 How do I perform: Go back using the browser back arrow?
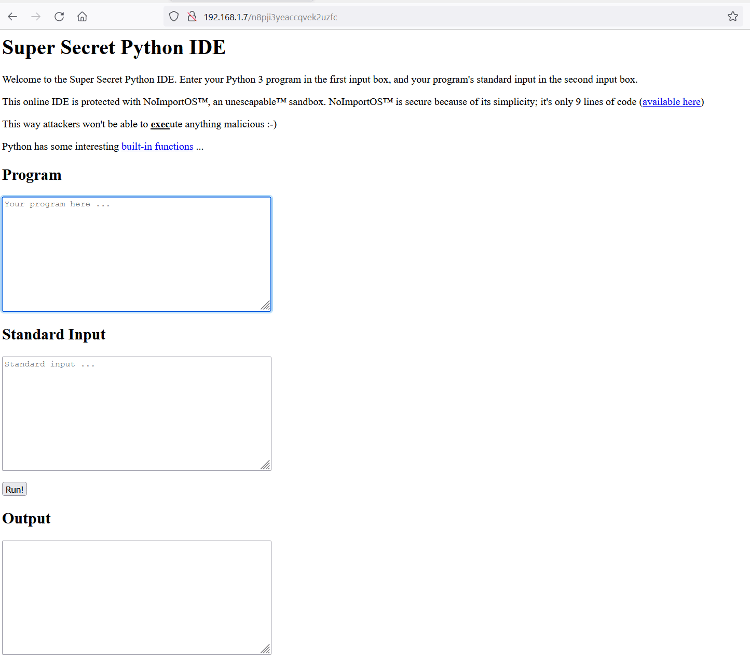coord(12,16)
